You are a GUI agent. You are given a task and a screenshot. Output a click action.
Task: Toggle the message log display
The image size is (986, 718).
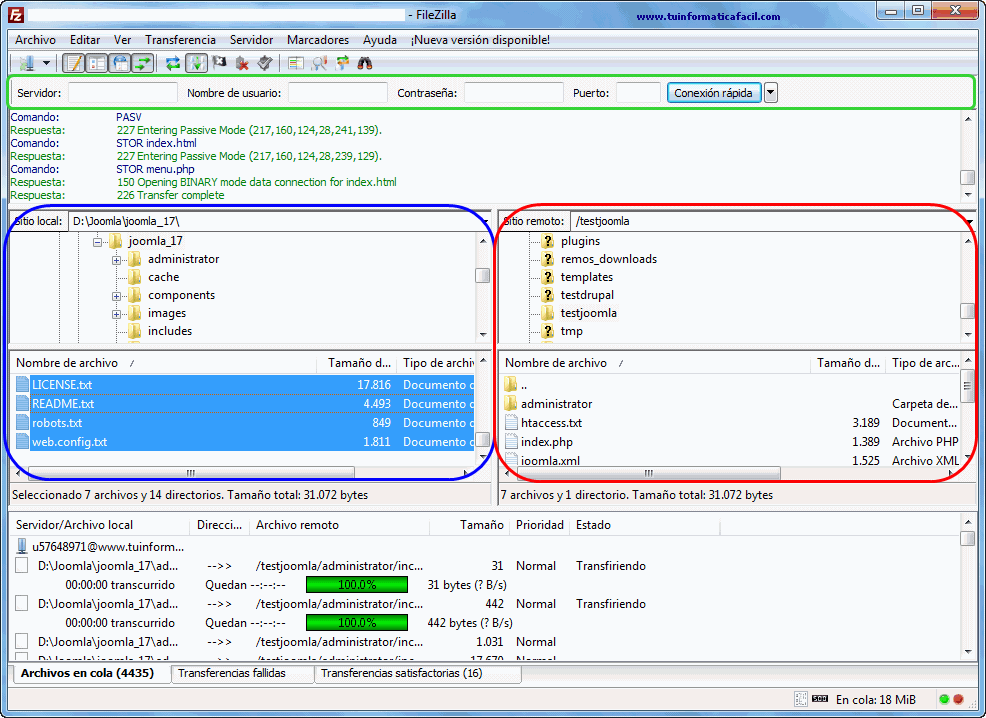pos(74,63)
